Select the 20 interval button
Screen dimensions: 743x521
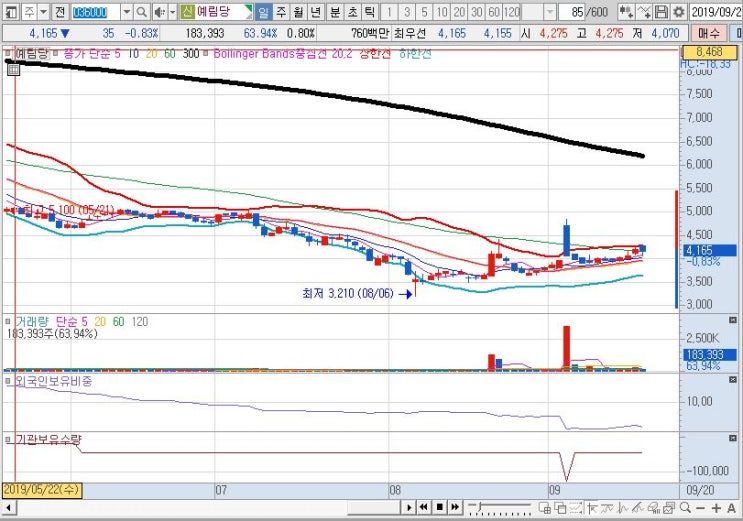point(459,12)
